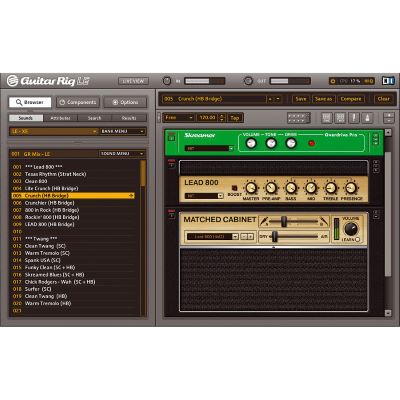The height and width of the screenshot is (400, 400).
Task: Click the Clear button
Action: click(x=383, y=99)
